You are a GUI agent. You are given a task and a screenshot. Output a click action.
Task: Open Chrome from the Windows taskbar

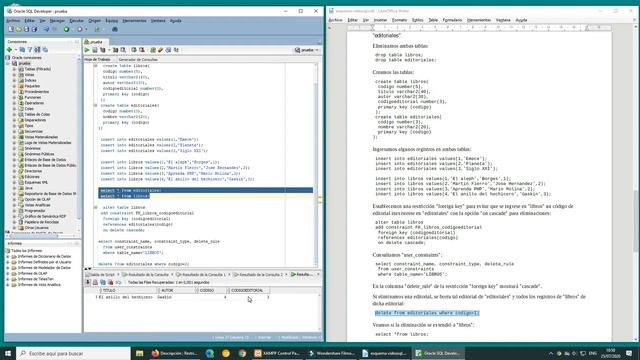[x=242, y=353]
